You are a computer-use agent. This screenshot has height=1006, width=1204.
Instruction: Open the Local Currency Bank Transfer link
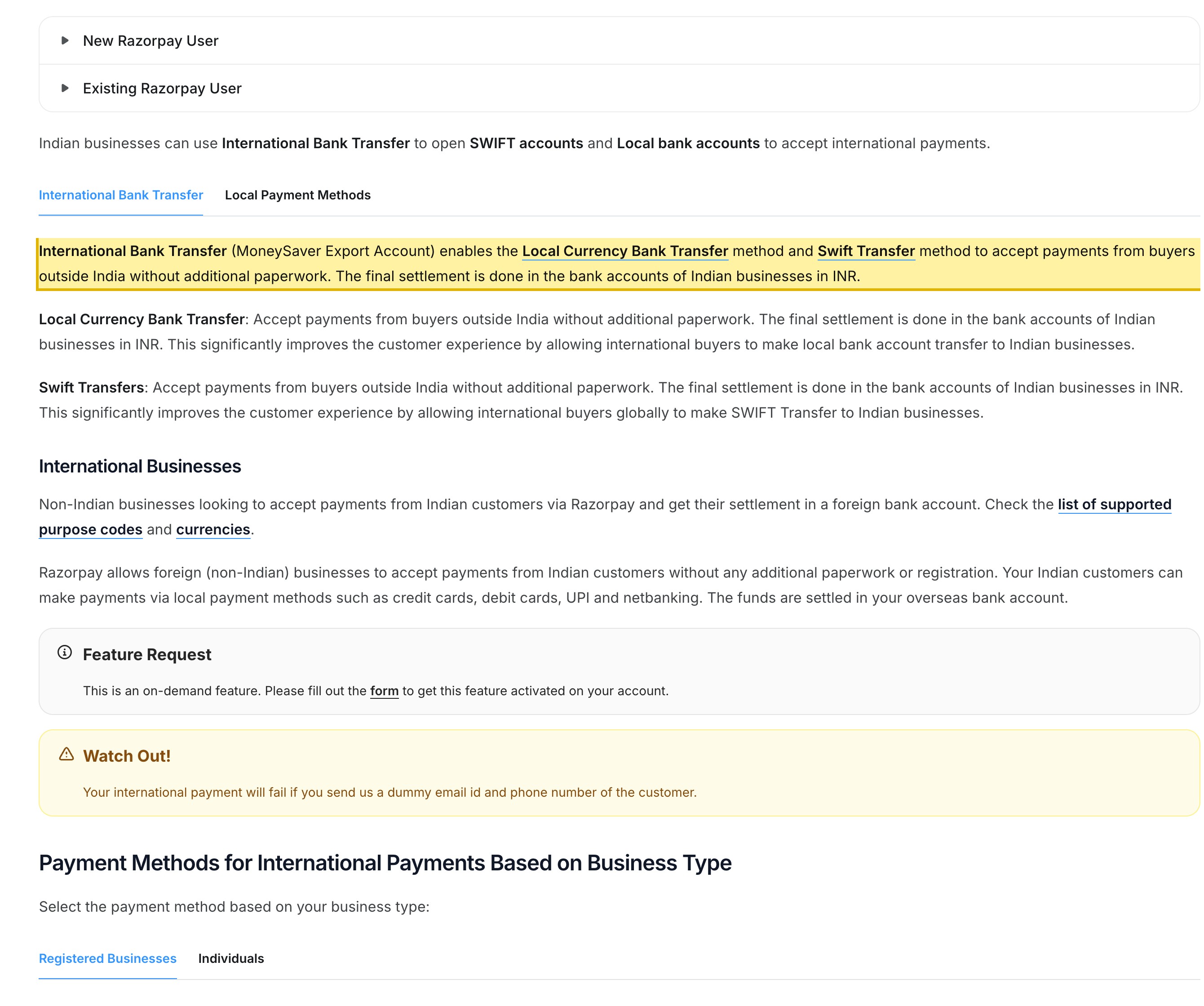625,251
